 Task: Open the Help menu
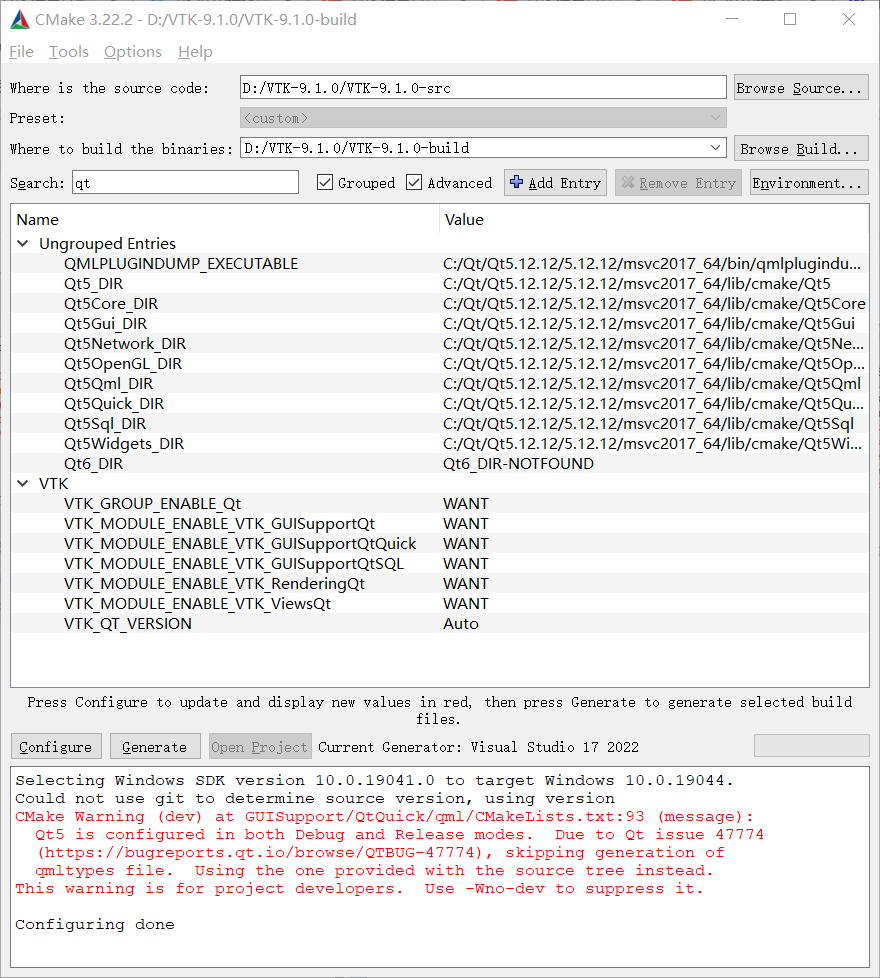tap(195, 52)
